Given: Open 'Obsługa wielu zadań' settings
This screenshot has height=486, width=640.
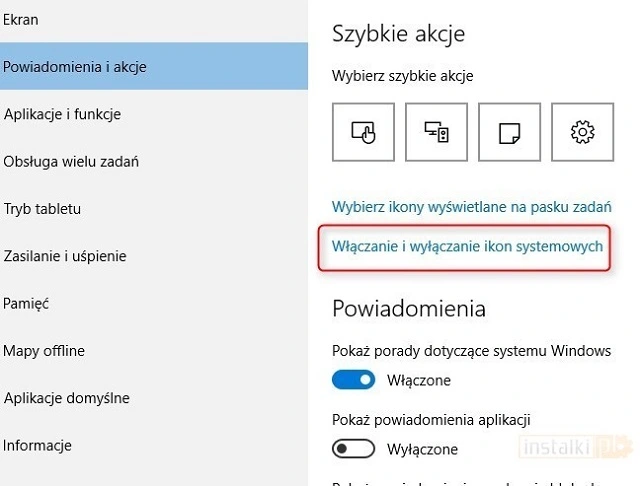Looking at the screenshot, I should point(70,161).
